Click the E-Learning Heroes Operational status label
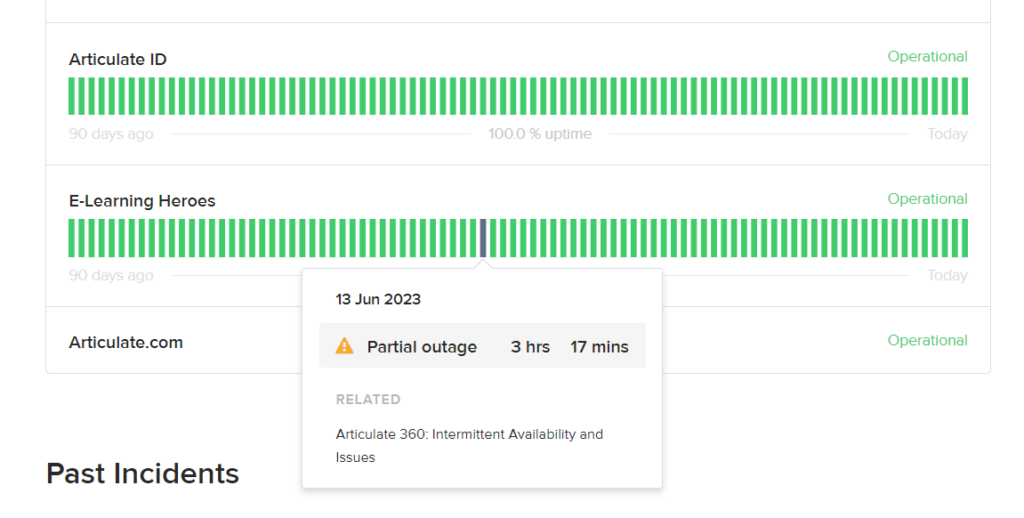This screenshot has width=1024, height=518. (927, 199)
